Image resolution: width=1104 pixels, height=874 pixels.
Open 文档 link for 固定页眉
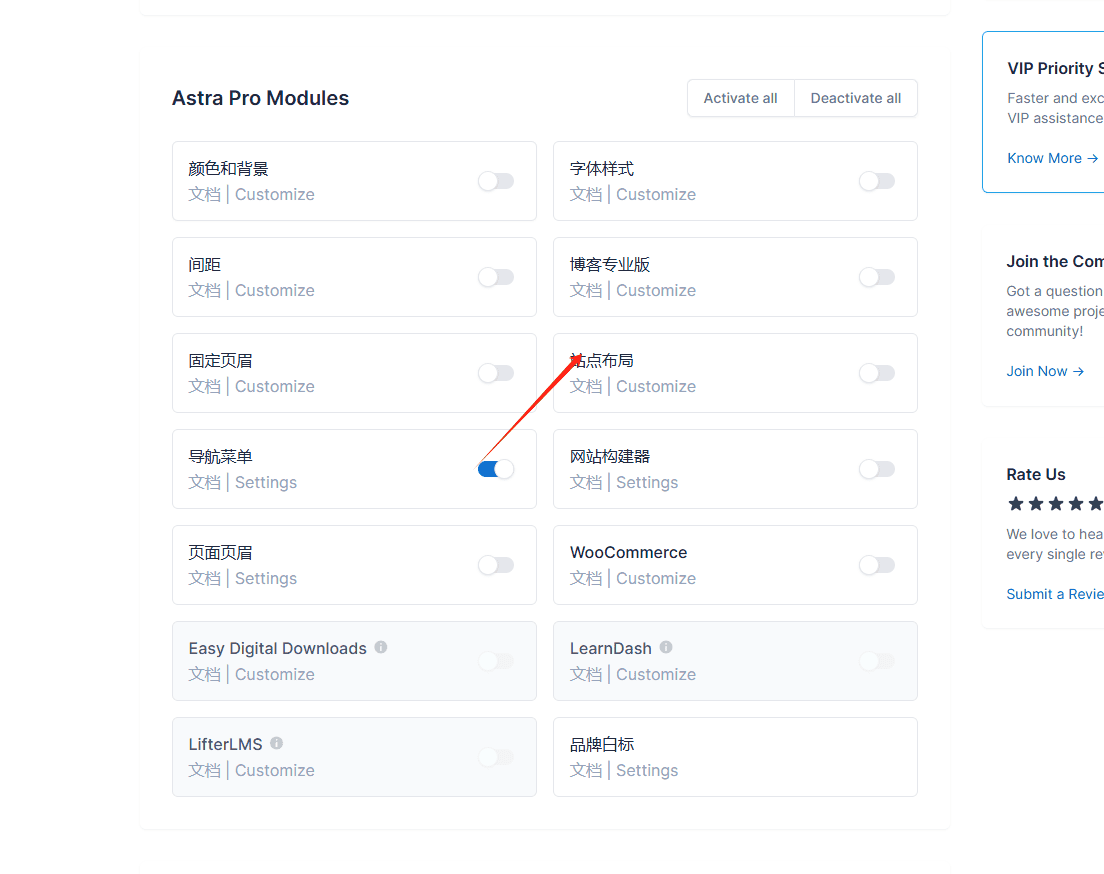204,386
